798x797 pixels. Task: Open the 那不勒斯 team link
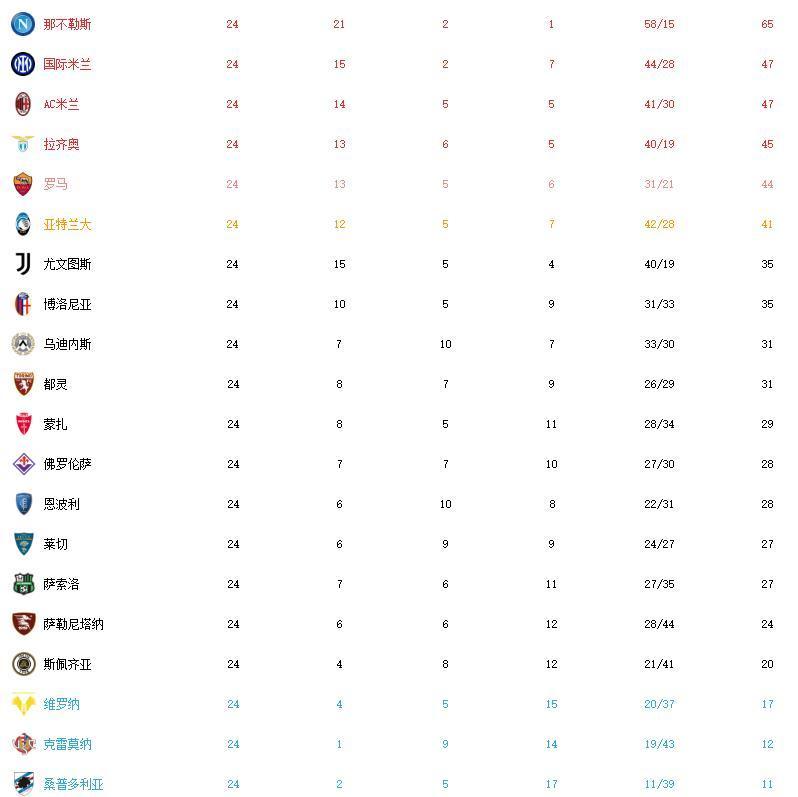coord(67,24)
